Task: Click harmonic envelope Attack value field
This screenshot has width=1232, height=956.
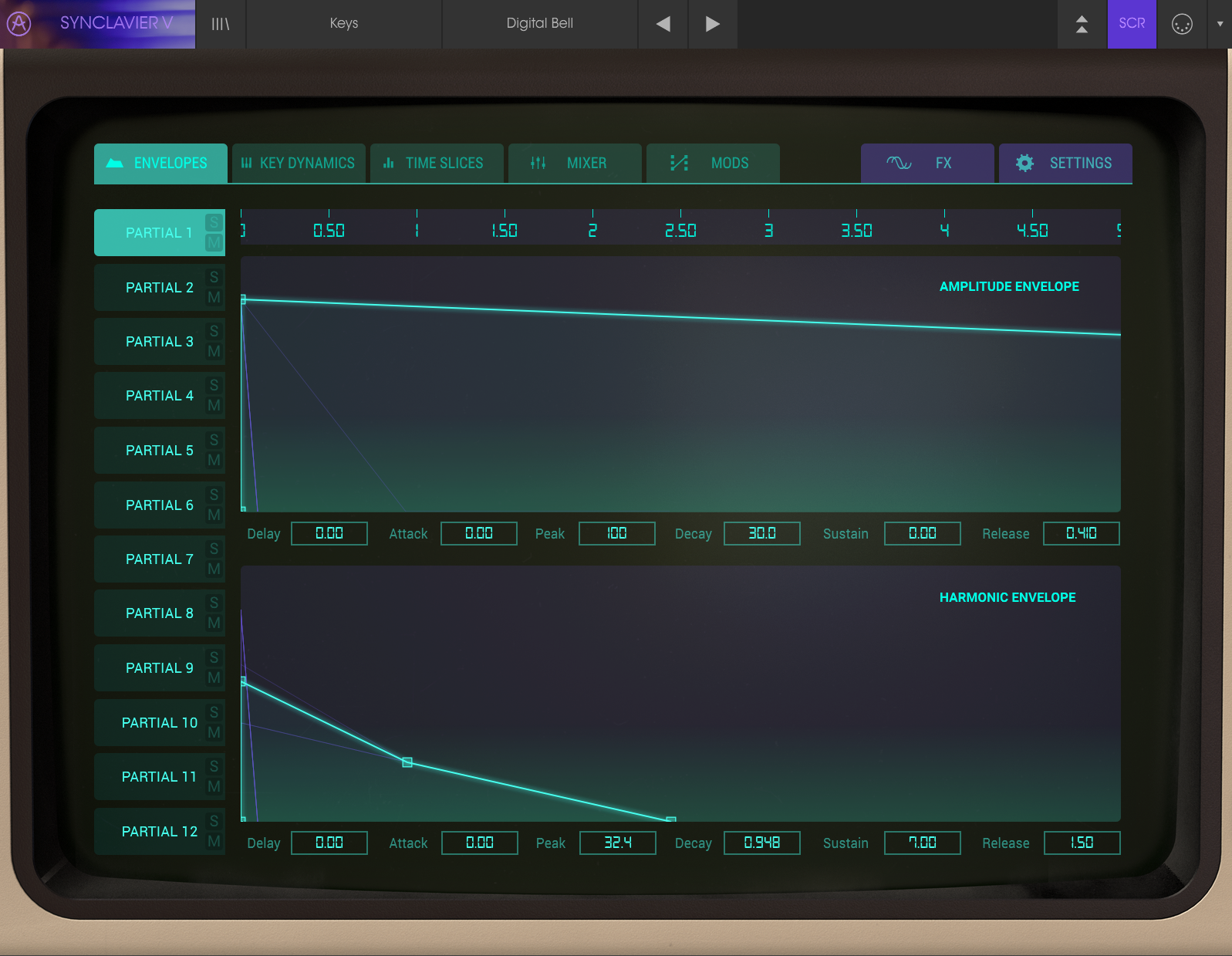Action: 480,843
